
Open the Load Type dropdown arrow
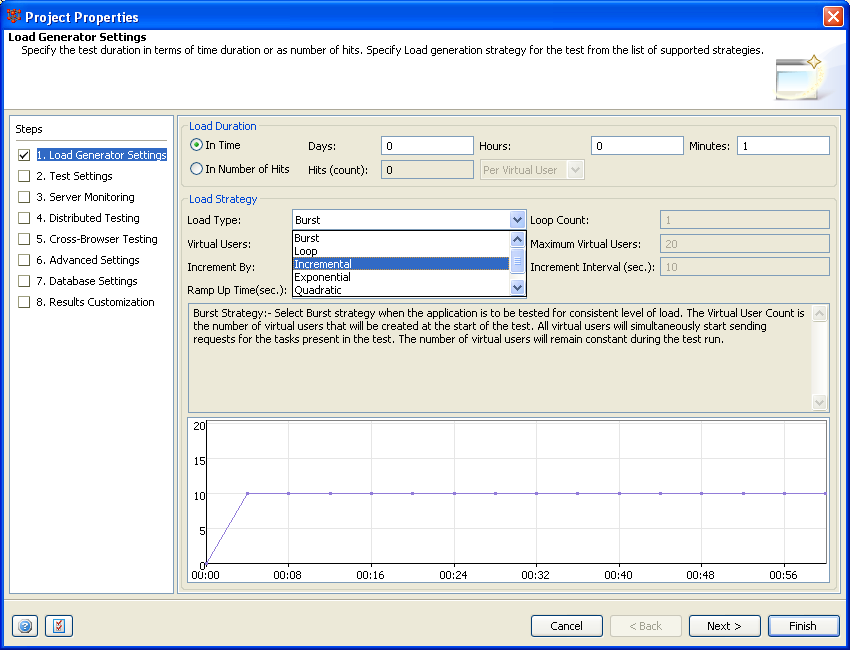[x=517, y=220]
